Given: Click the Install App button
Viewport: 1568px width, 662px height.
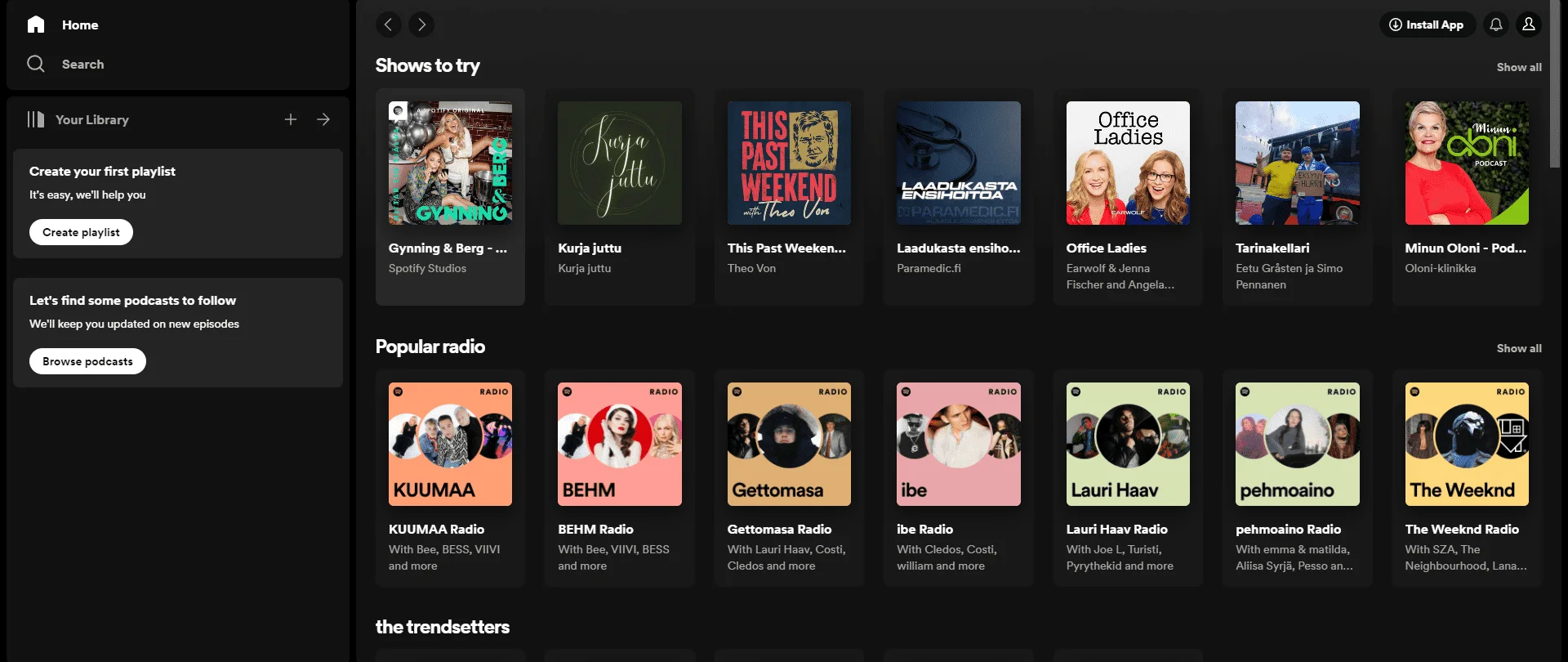Looking at the screenshot, I should tap(1428, 25).
